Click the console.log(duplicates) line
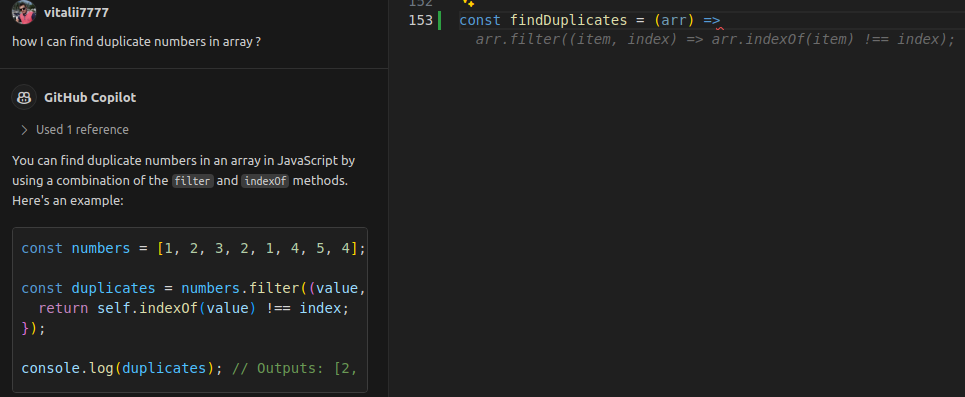965x397 pixels. pyautogui.click(x=122, y=368)
